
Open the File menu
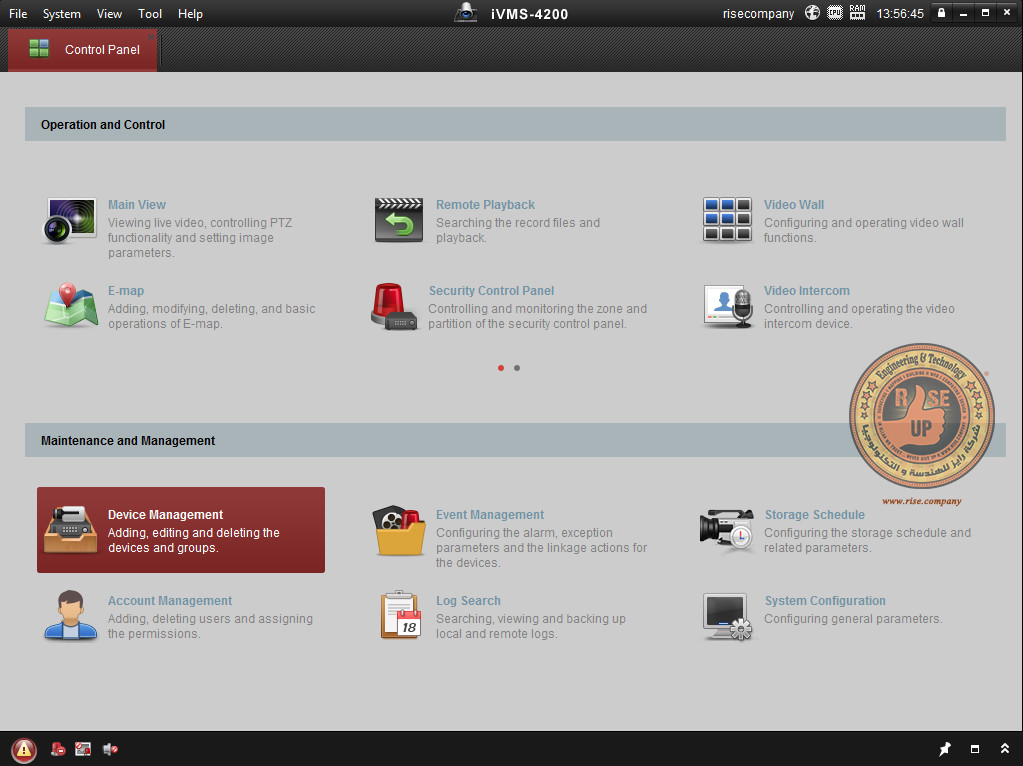[x=18, y=14]
